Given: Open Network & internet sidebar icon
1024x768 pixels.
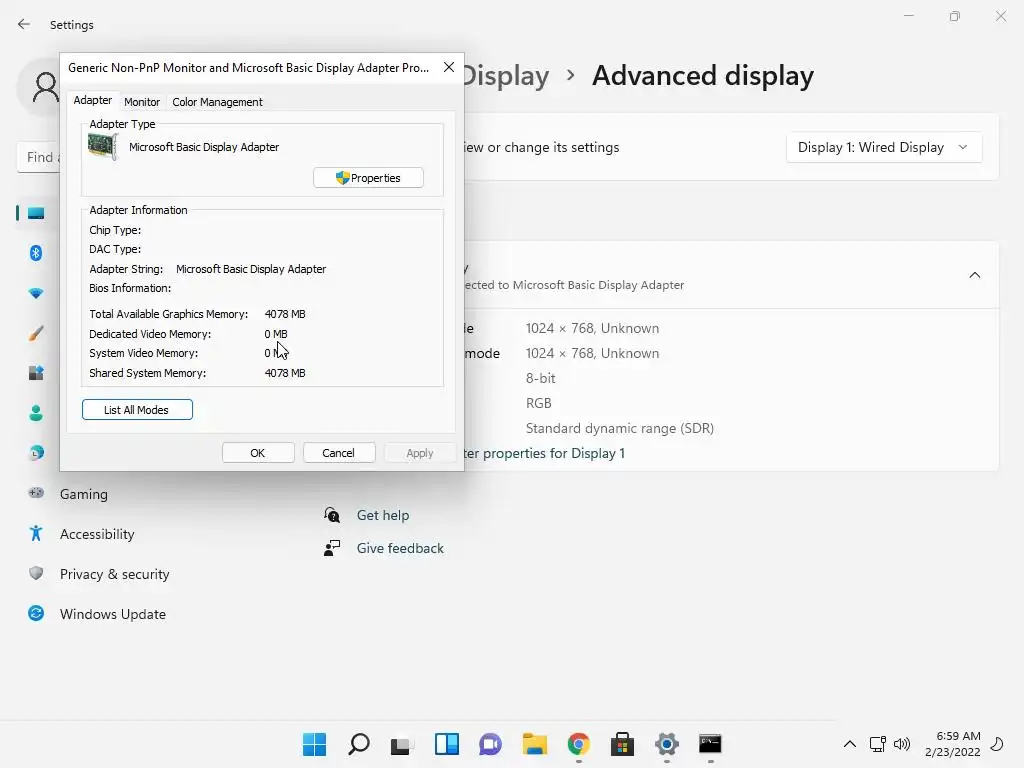Looking at the screenshot, I should (x=36, y=293).
